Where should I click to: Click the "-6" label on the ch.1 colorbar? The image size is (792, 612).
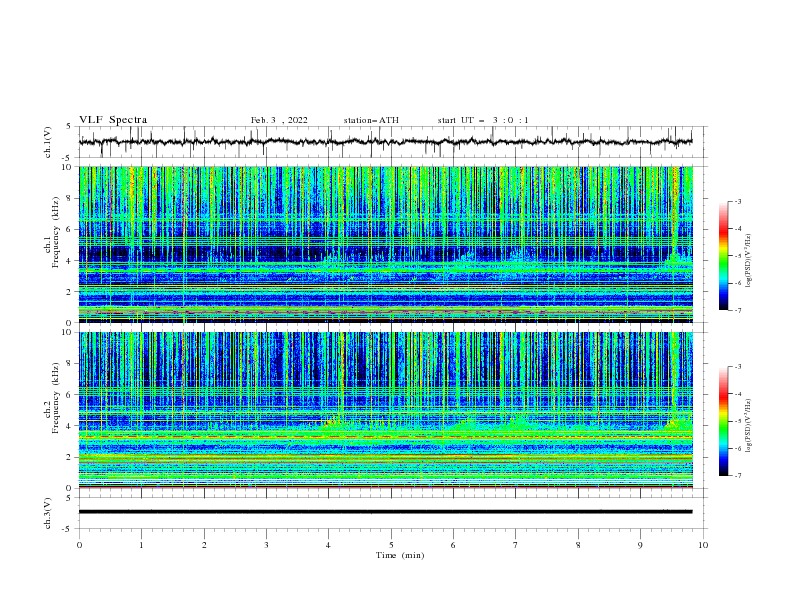(x=737, y=283)
